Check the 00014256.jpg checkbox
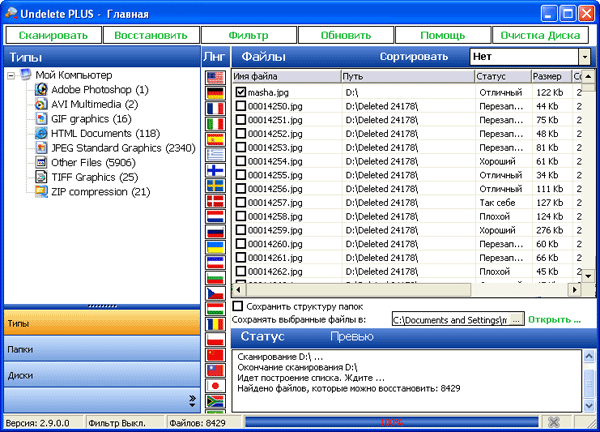Viewport: 600px width, 432px height. point(240,188)
